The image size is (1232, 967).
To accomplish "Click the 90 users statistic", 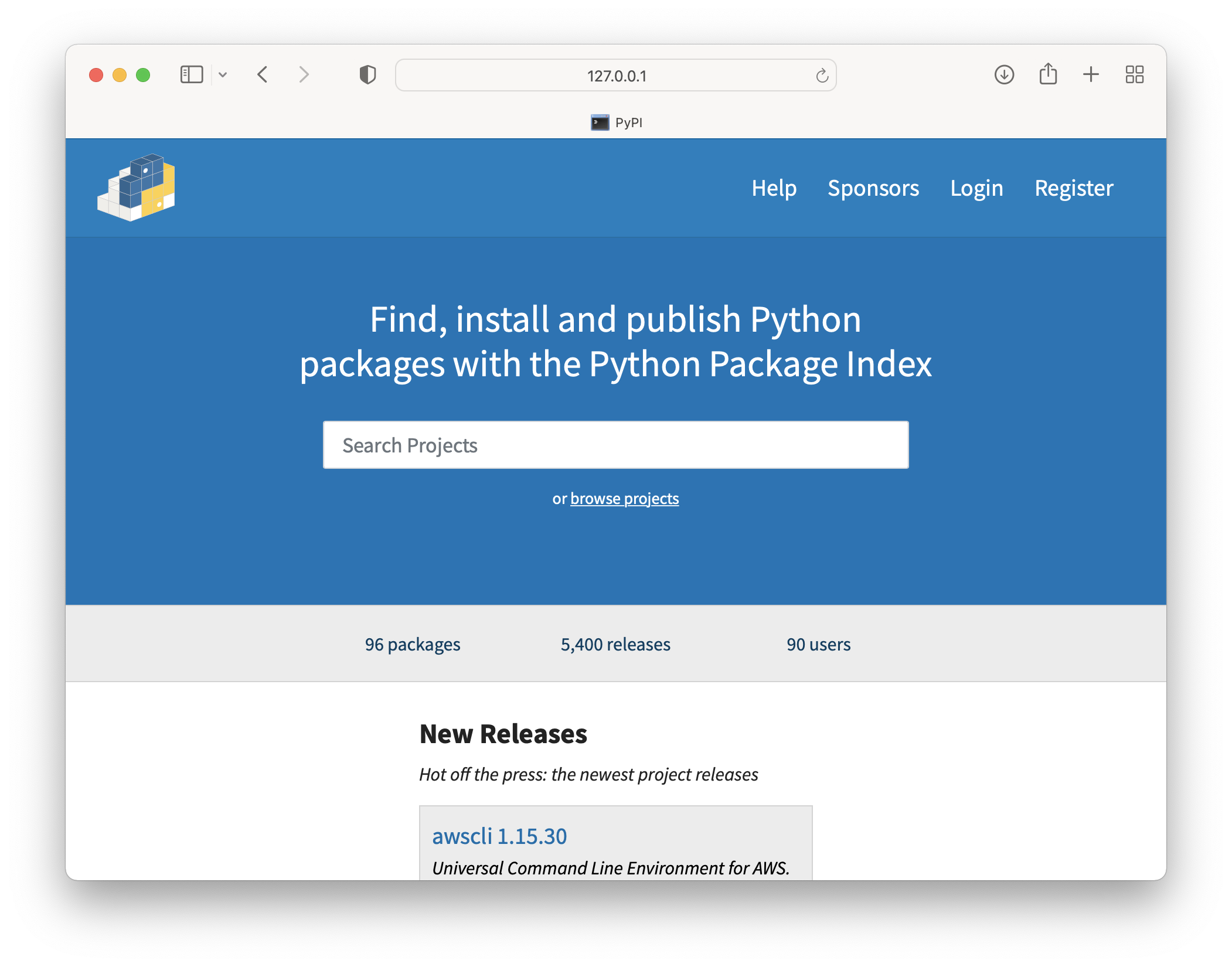I will [x=818, y=644].
